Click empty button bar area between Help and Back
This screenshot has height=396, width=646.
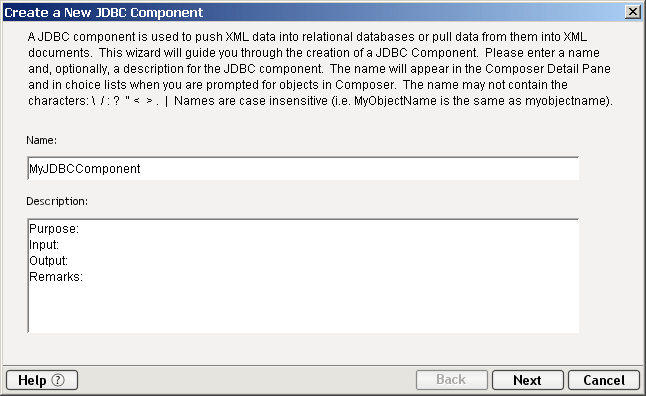pyautogui.click(x=246, y=380)
